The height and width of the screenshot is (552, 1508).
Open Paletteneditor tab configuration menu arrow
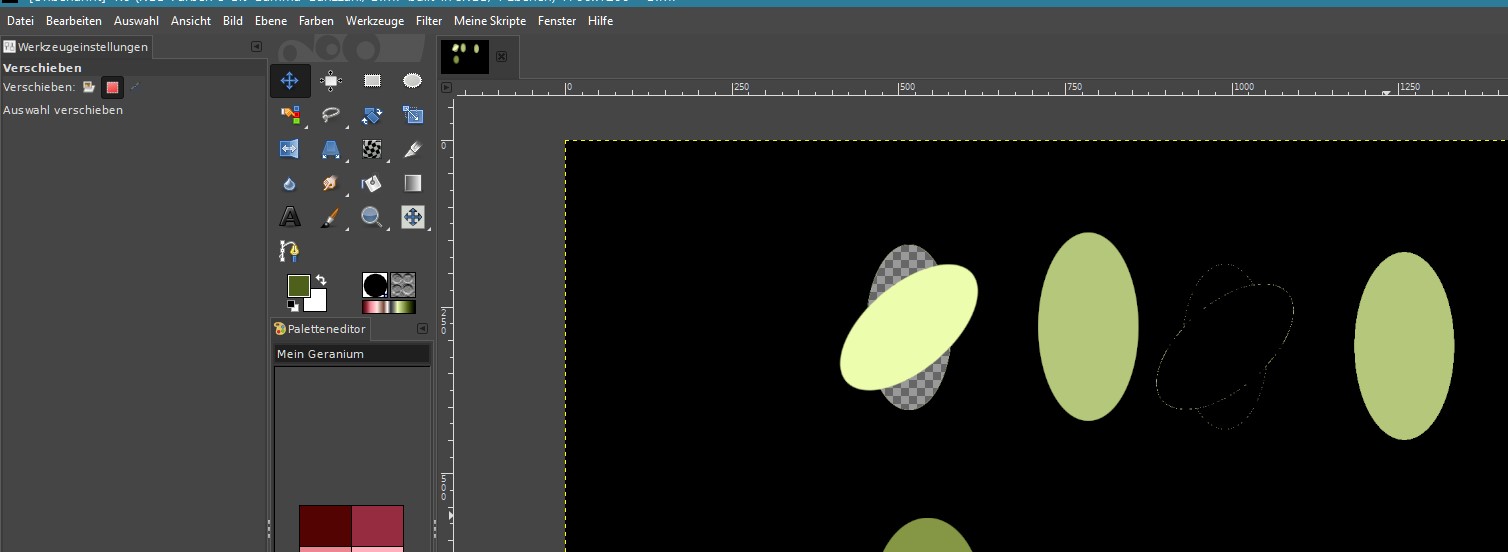422,329
